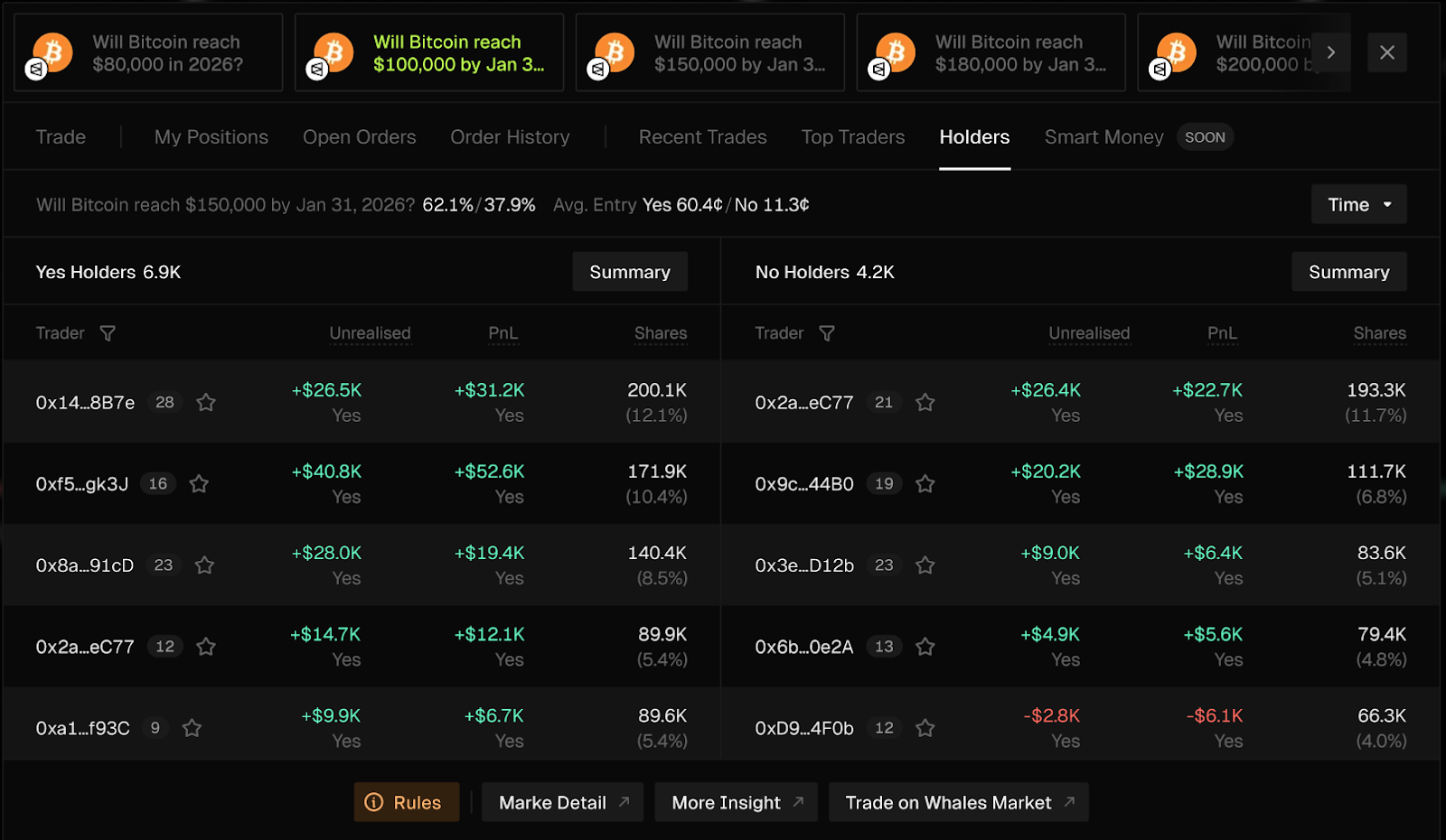Star the trader 0xf5...gk3J
The height and width of the screenshot is (840, 1446).
199,484
